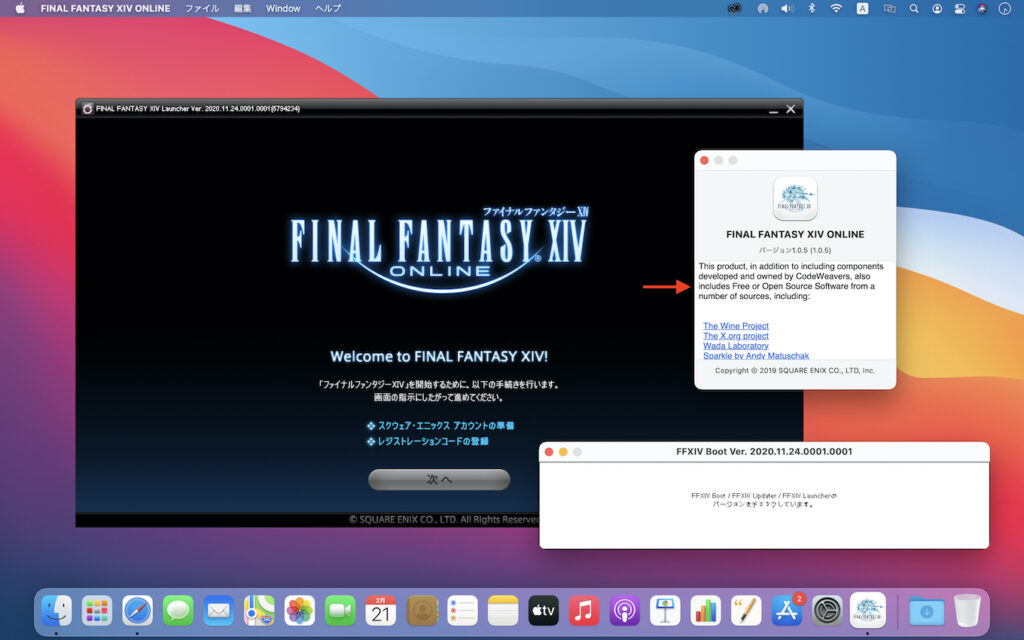The height and width of the screenshot is (640, 1024).
Task: Open the FINAL FANTASY XIV icon in the Dock
Action: (868, 610)
